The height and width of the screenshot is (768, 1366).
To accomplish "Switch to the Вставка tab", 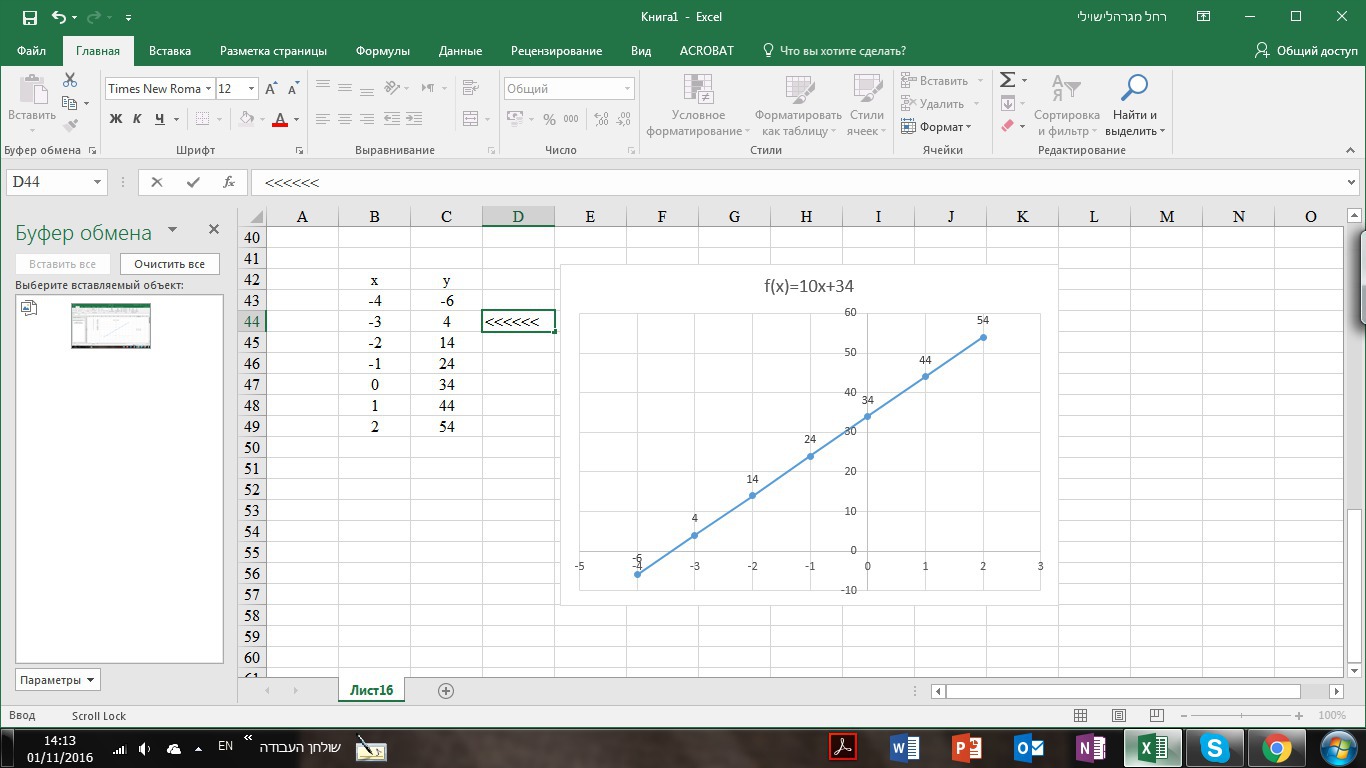I will pyautogui.click(x=170, y=51).
